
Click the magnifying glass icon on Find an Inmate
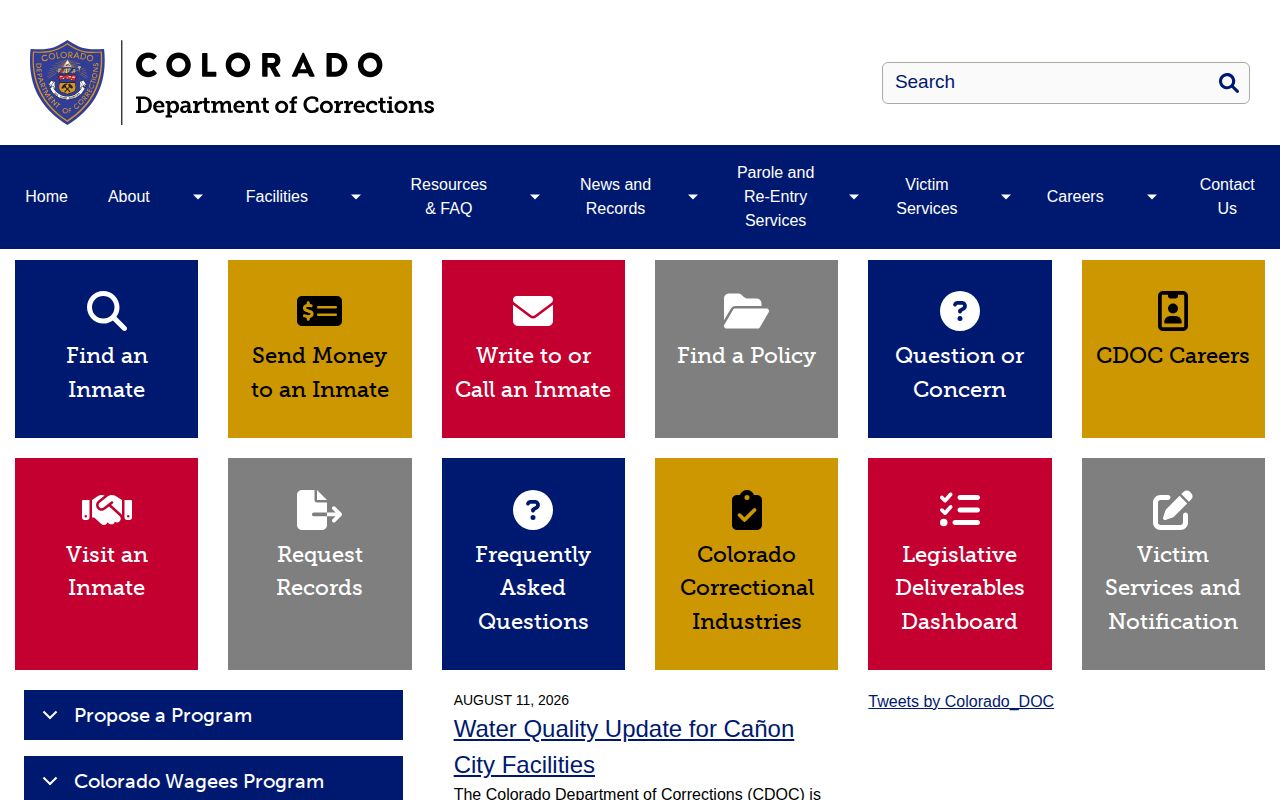point(106,311)
